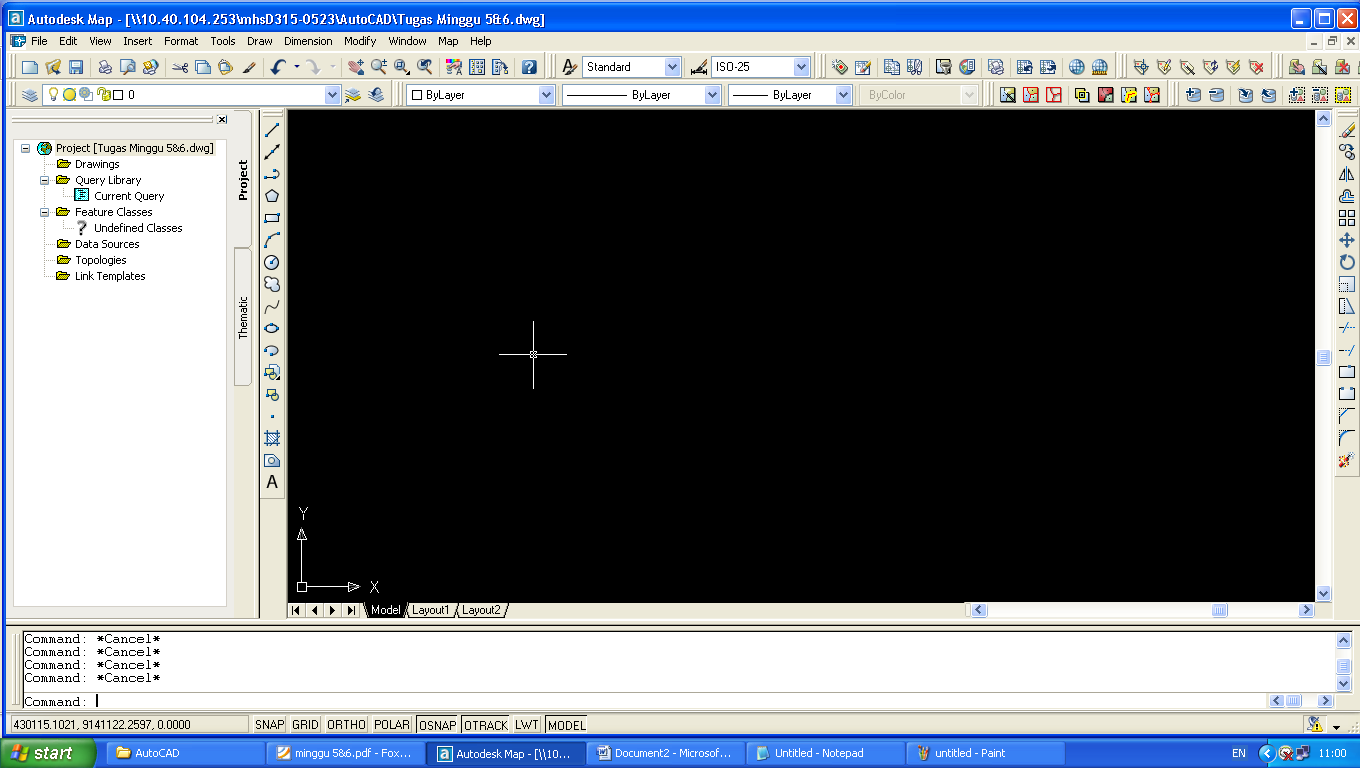The height and width of the screenshot is (768, 1360).
Task: Select the Rotate modify tool
Action: point(1347,262)
